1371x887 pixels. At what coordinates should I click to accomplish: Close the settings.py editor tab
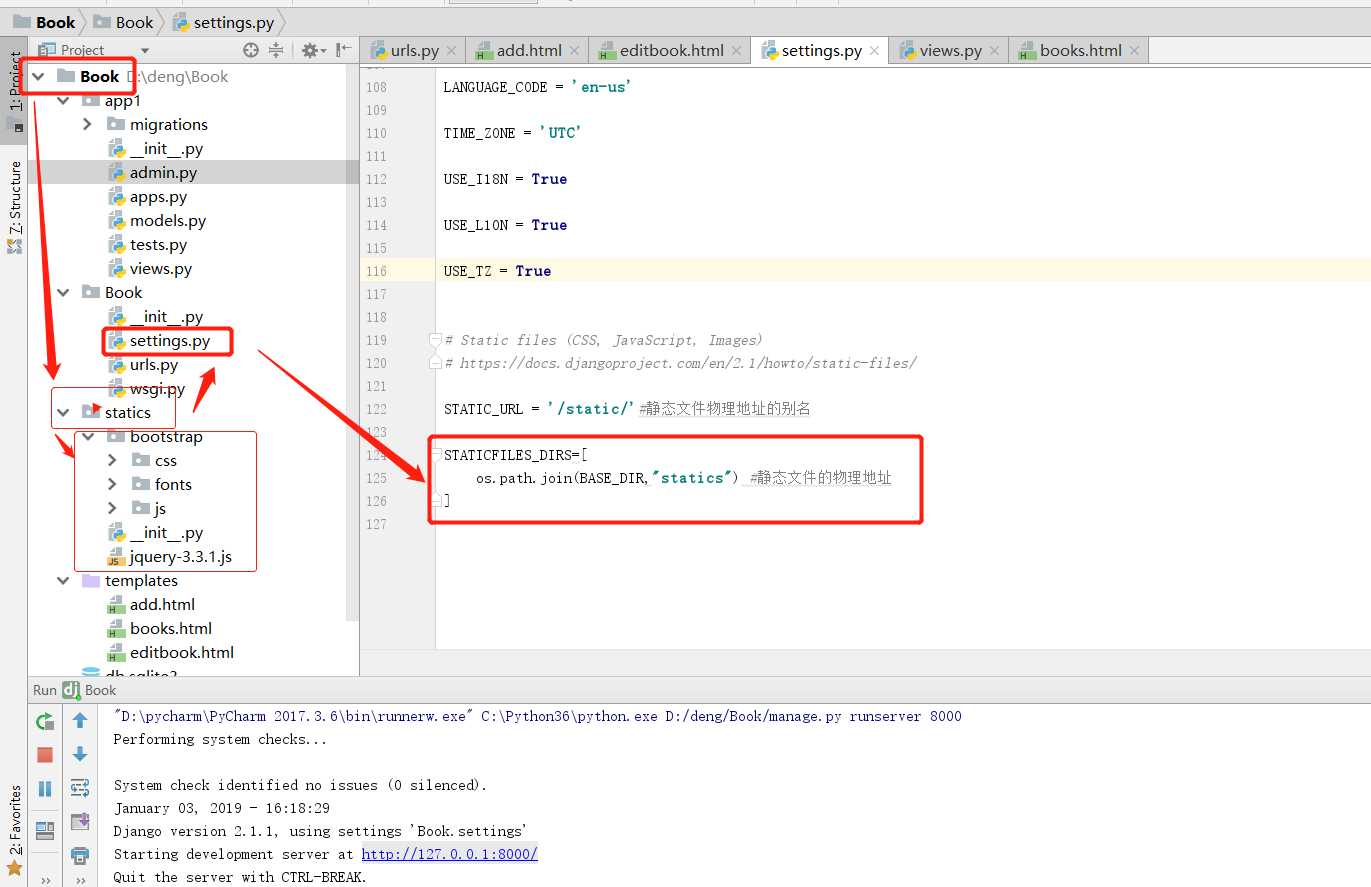click(x=874, y=50)
